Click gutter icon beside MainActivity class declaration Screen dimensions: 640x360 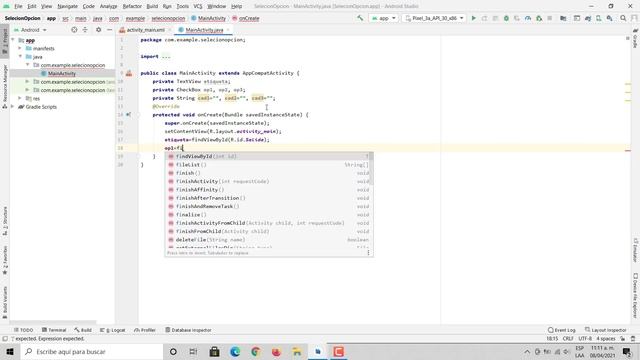pos(129,73)
